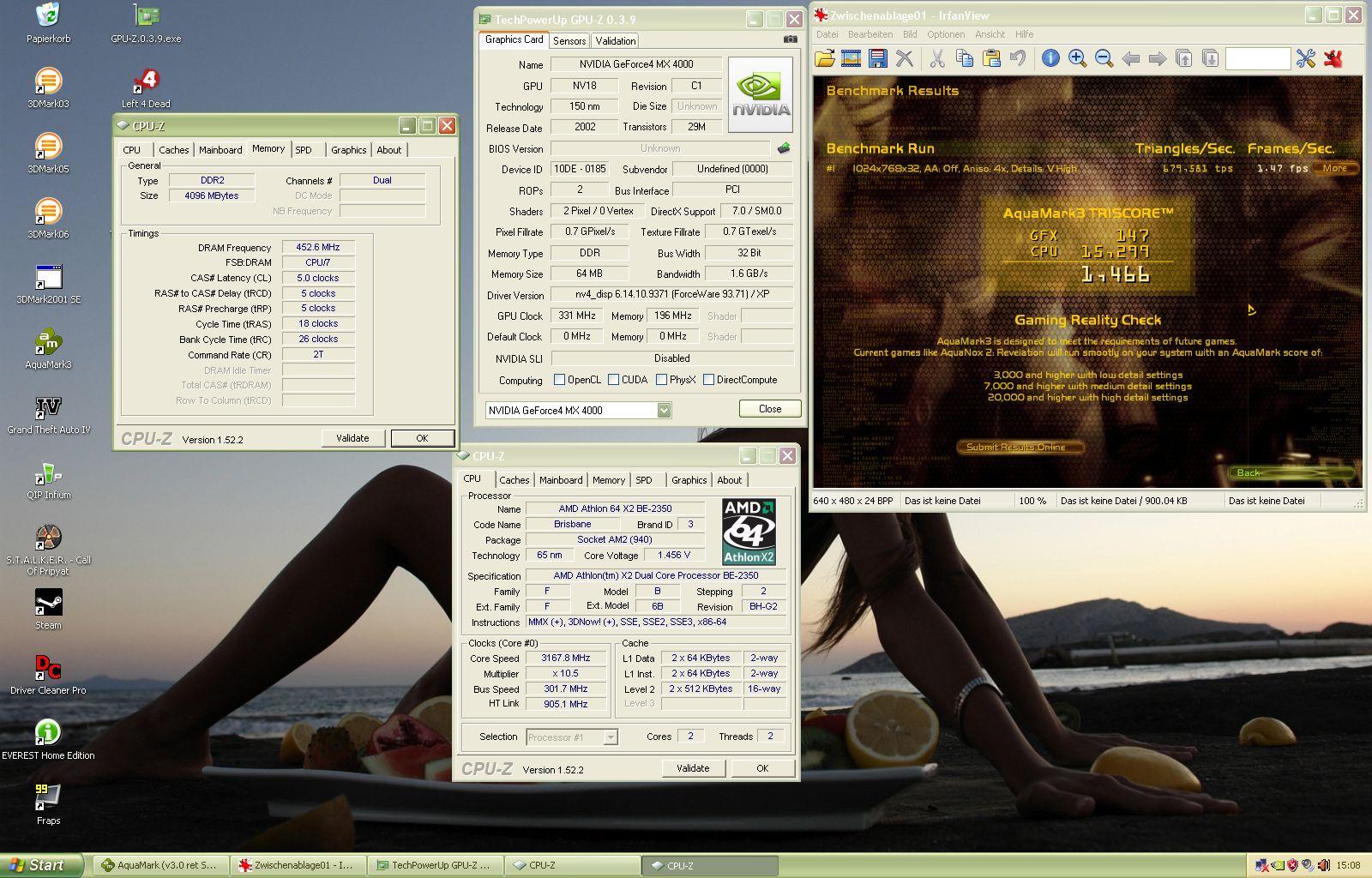
Task: Click the 640 x 480 x 24 BPP status entry
Action: [x=853, y=501]
